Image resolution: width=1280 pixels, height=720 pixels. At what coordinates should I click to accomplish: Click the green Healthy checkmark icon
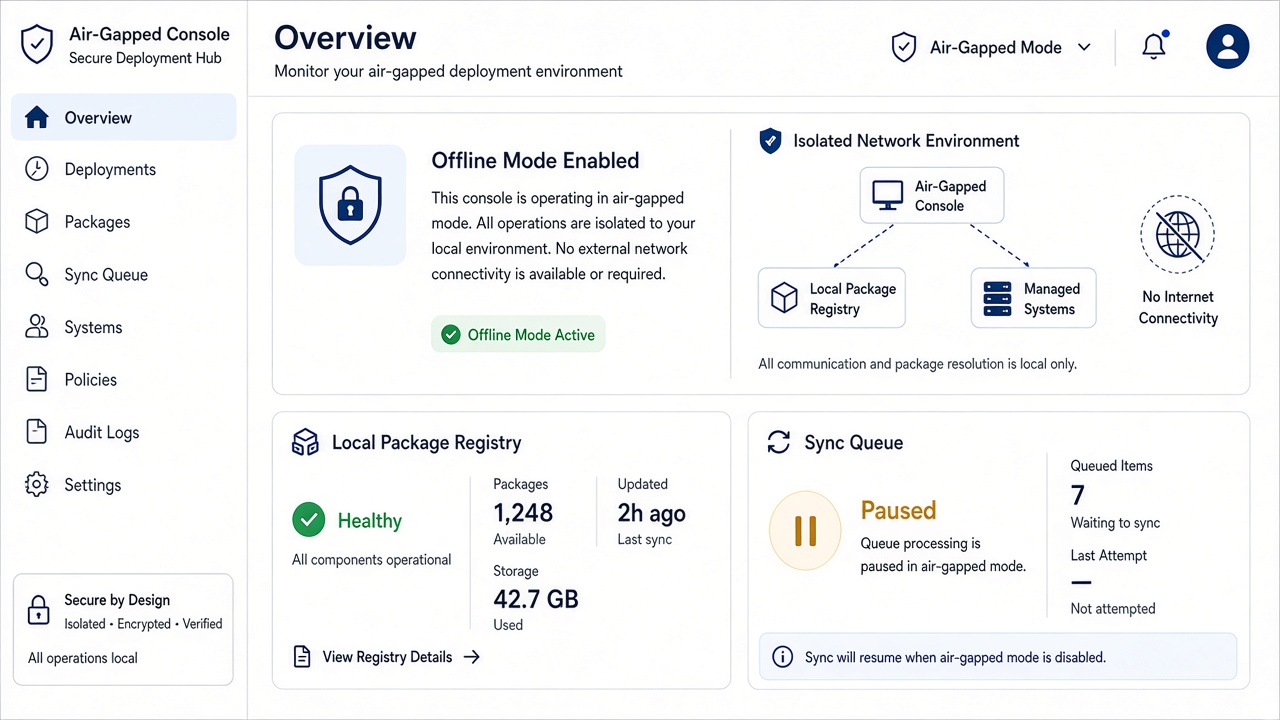(309, 520)
